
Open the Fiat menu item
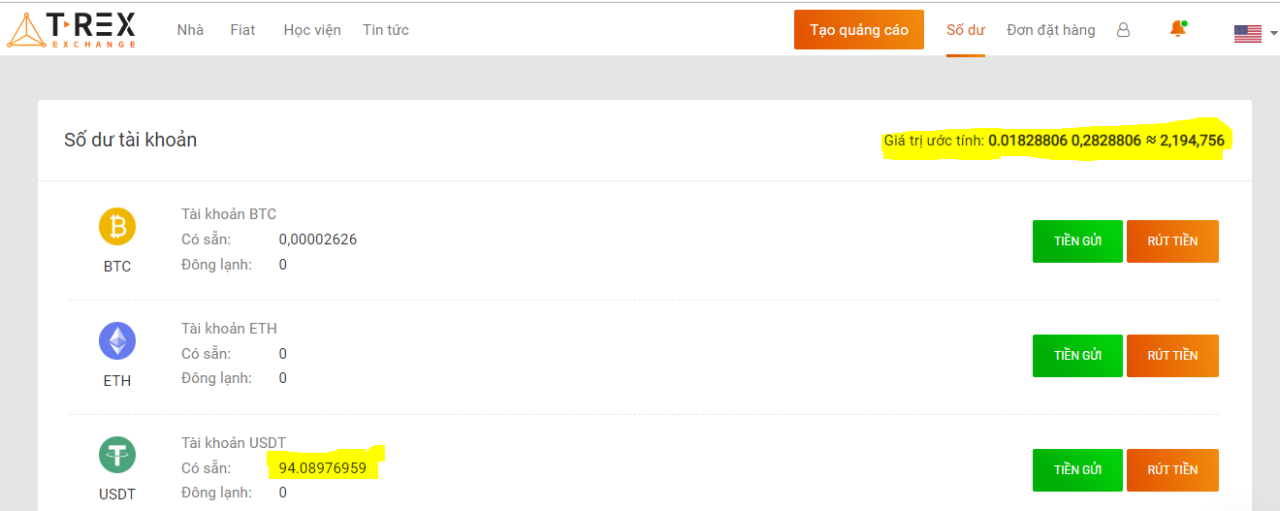click(242, 30)
